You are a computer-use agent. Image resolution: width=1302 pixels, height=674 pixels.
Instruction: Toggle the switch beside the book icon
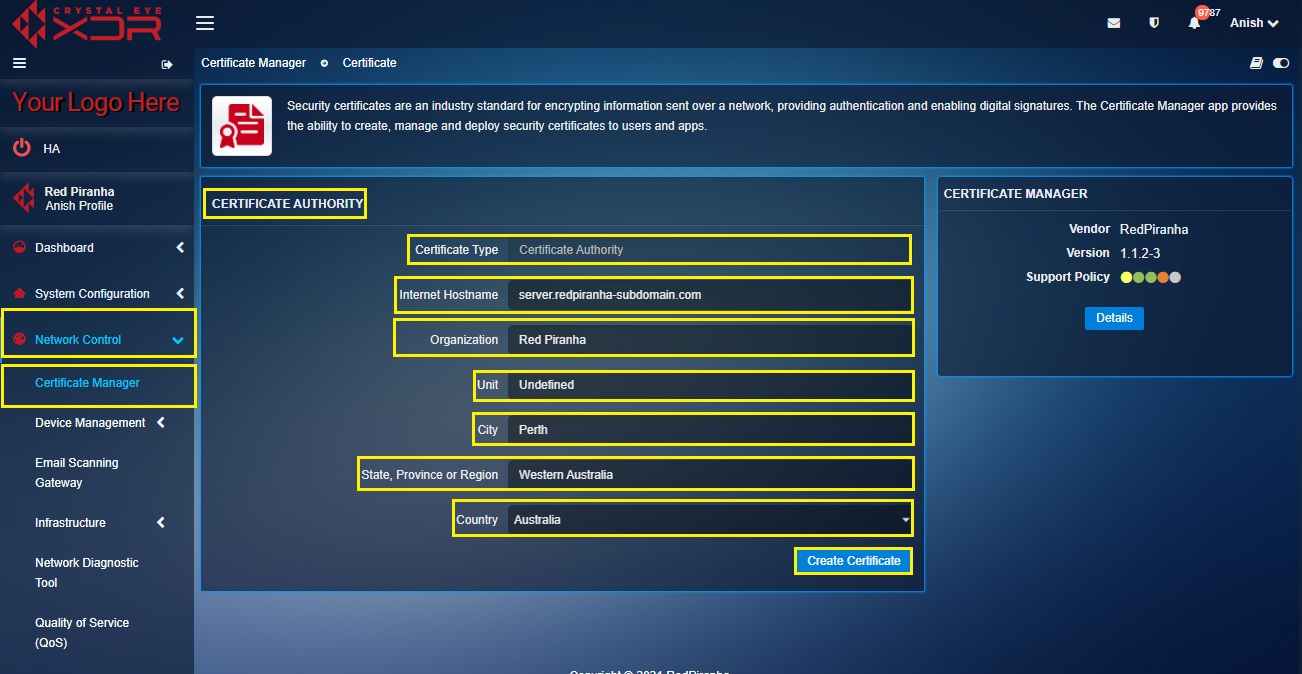point(1281,63)
